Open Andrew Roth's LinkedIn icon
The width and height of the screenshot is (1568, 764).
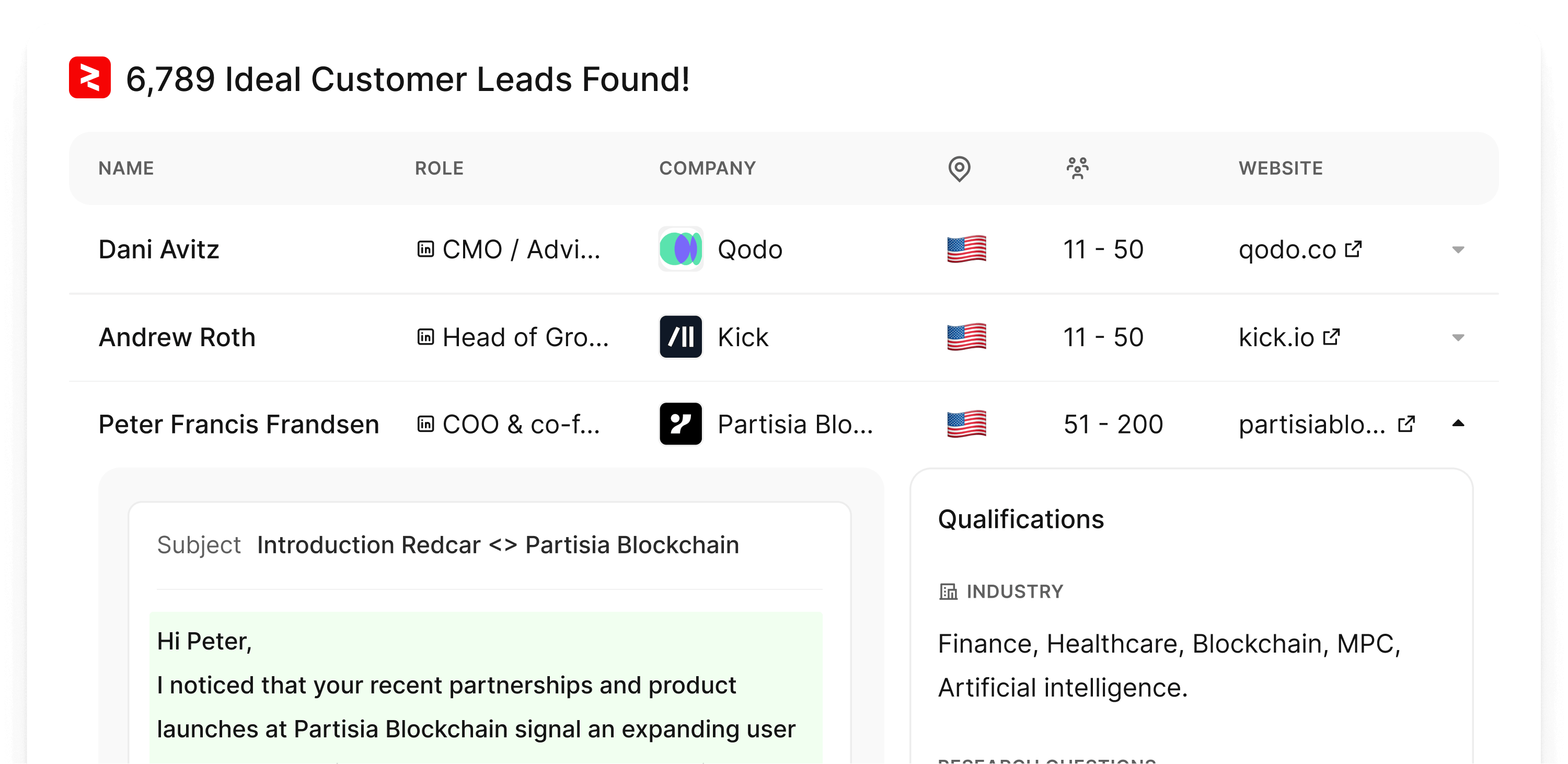coord(425,337)
